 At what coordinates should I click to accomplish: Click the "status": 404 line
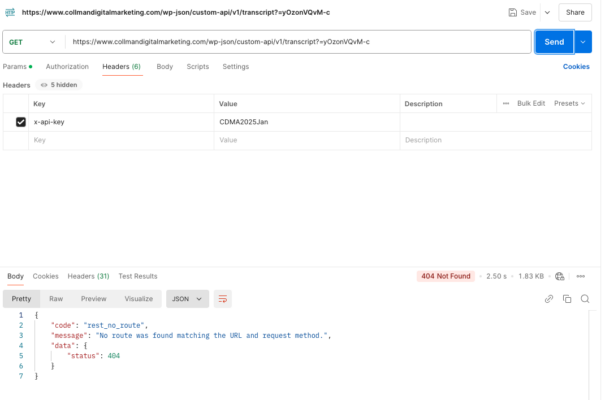pos(93,356)
